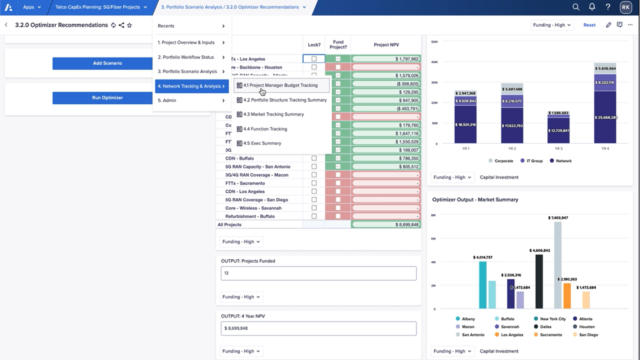Toggle the Corporate legend entry
Screen dimensions: 640x360
click(x=501, y=161)
